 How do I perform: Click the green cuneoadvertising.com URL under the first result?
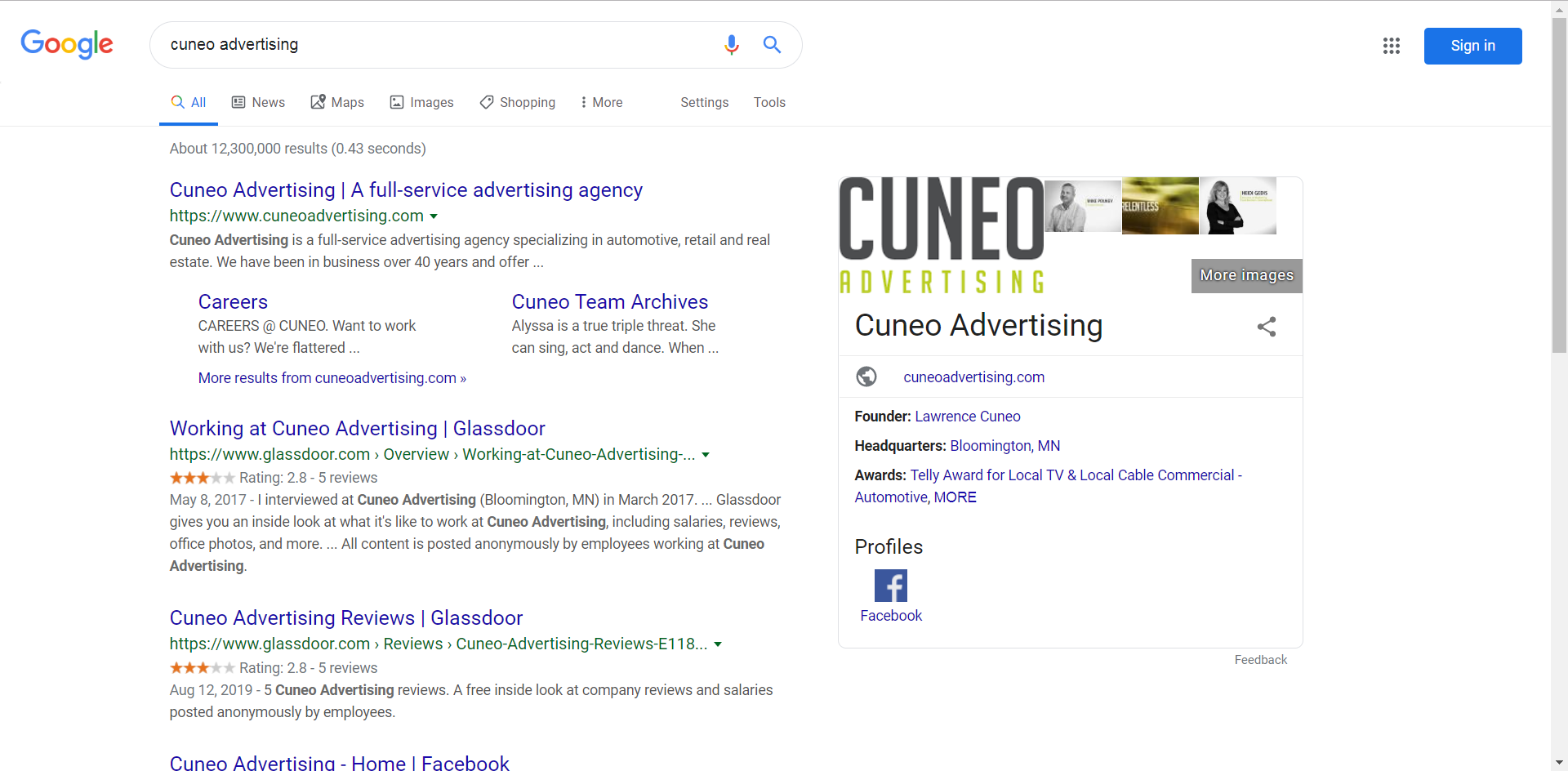click(296, 216)
